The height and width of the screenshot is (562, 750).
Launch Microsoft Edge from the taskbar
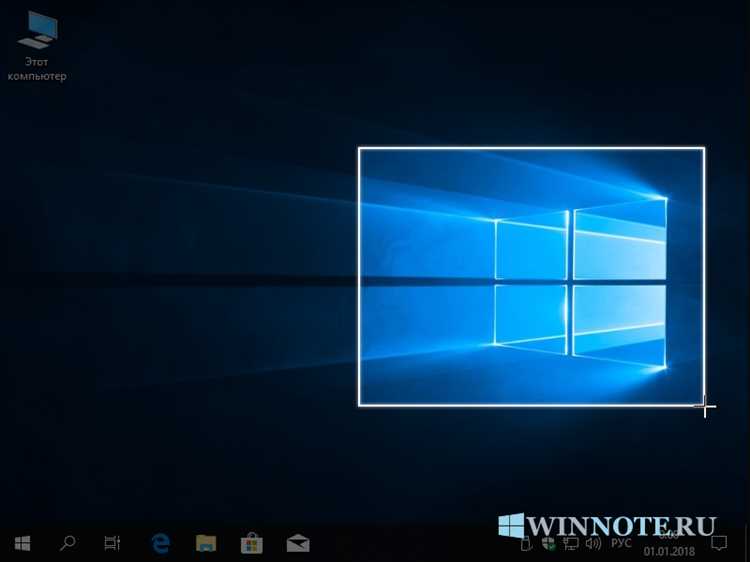pos(161,544)
